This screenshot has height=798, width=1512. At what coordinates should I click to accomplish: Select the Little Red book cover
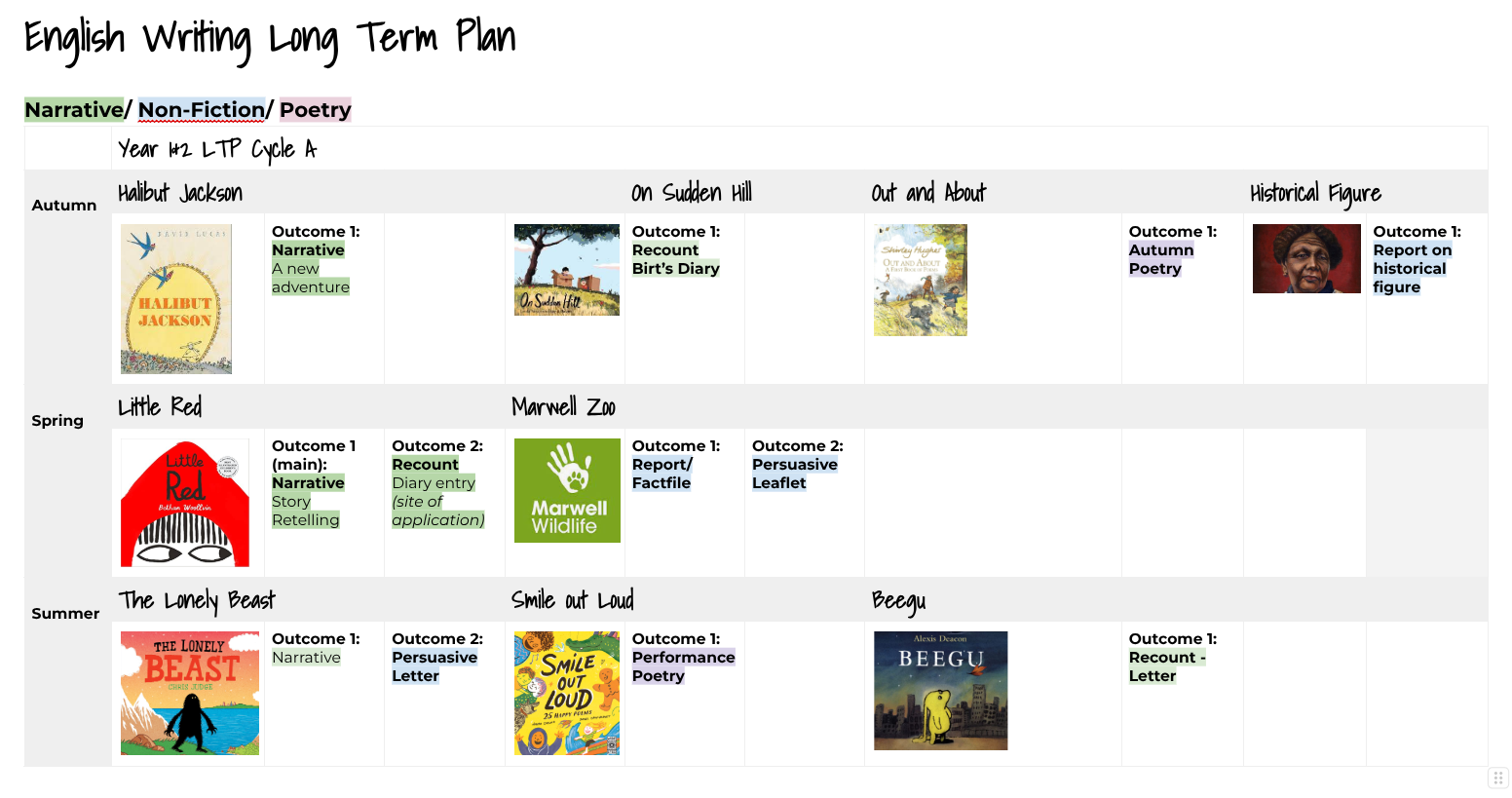(185, 503)
